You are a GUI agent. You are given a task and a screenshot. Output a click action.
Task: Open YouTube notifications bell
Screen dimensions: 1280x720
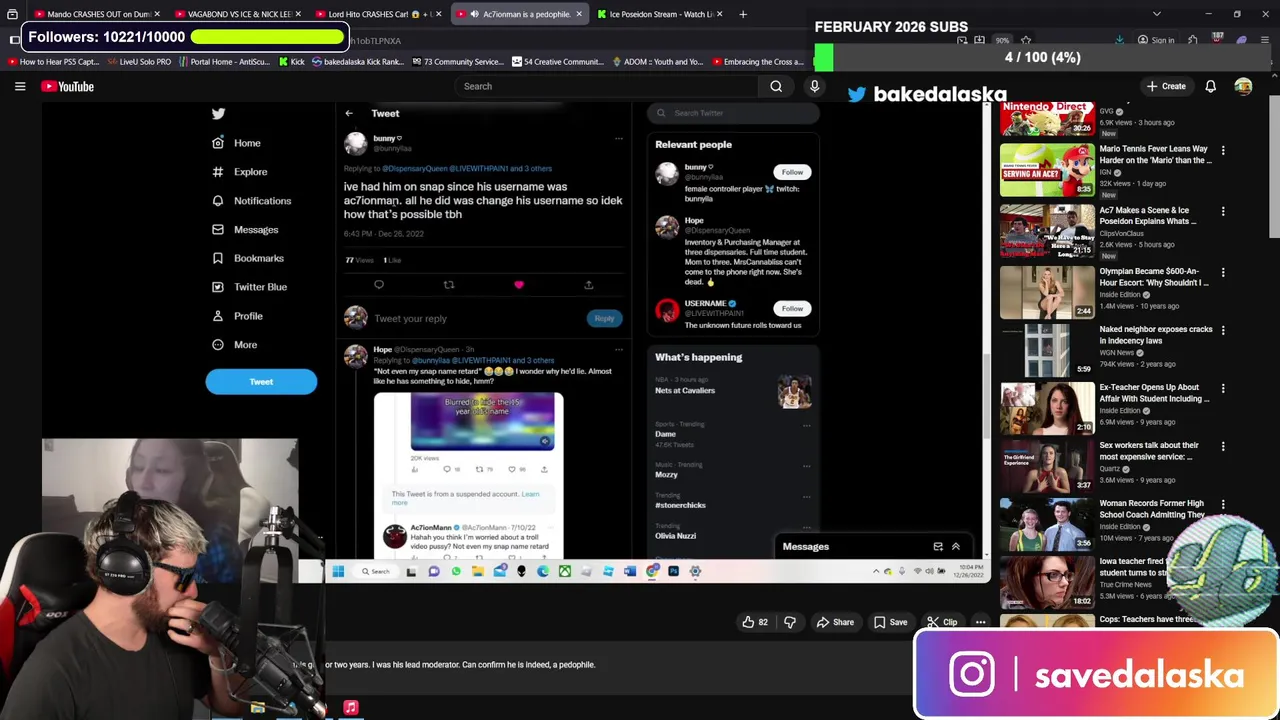click(1210, 87)
